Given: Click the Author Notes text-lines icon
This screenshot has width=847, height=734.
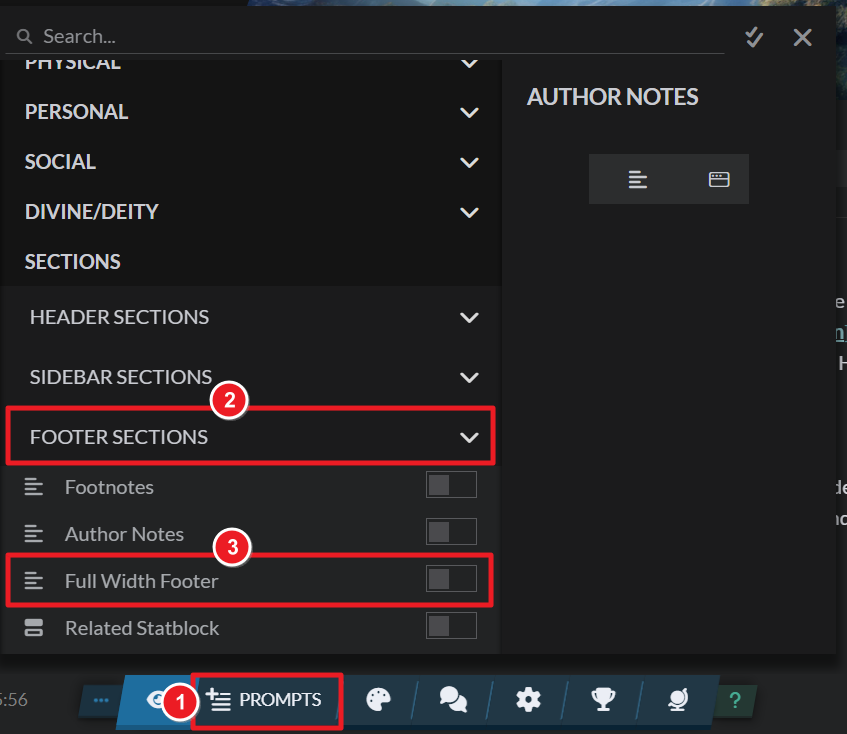Looking at the screenshot, I should point(33,534).
